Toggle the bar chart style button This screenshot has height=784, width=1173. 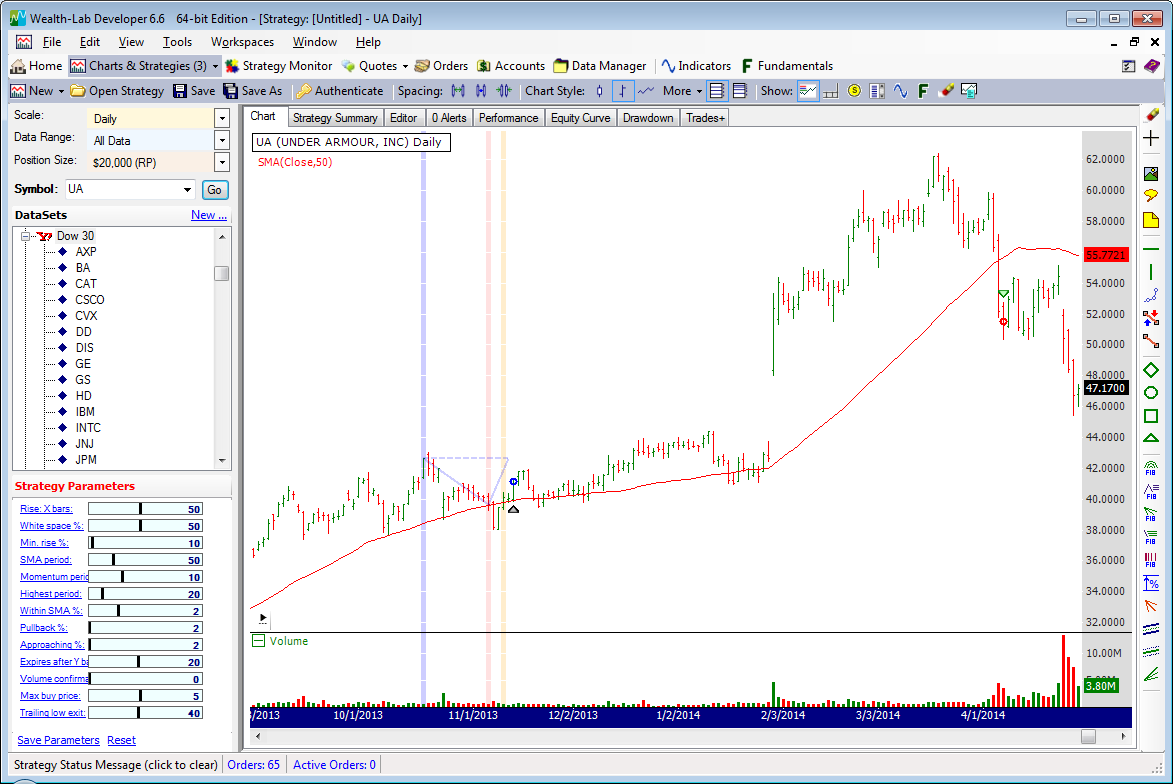623,91
